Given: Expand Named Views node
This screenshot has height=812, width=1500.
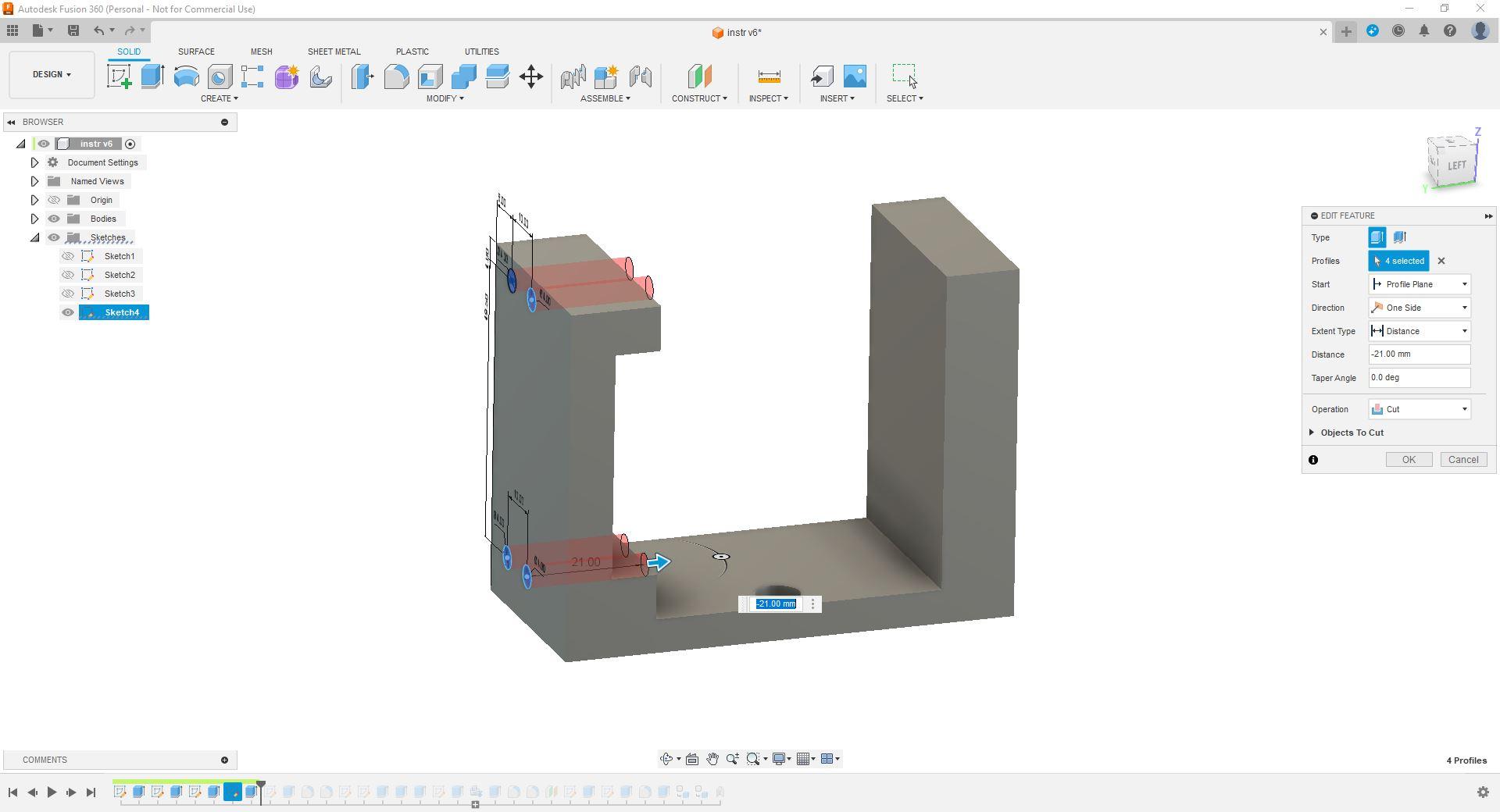Looking at the screenshot, I should (x=34, y=181).
